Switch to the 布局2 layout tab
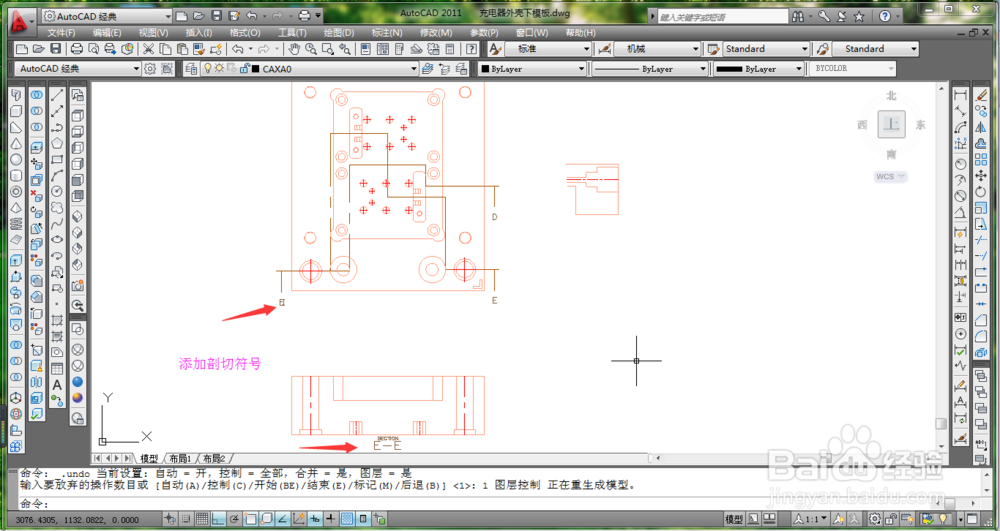This screenshot has width=1000, height=531. (214, 458)
